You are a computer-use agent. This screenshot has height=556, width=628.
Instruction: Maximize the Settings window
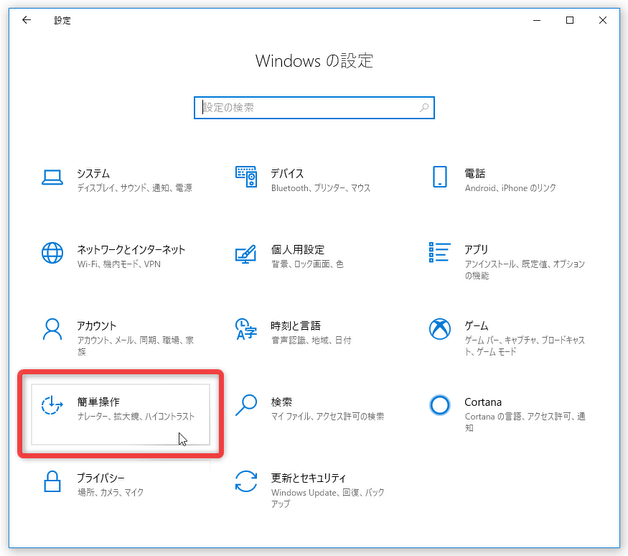click(x=570, y=20)
